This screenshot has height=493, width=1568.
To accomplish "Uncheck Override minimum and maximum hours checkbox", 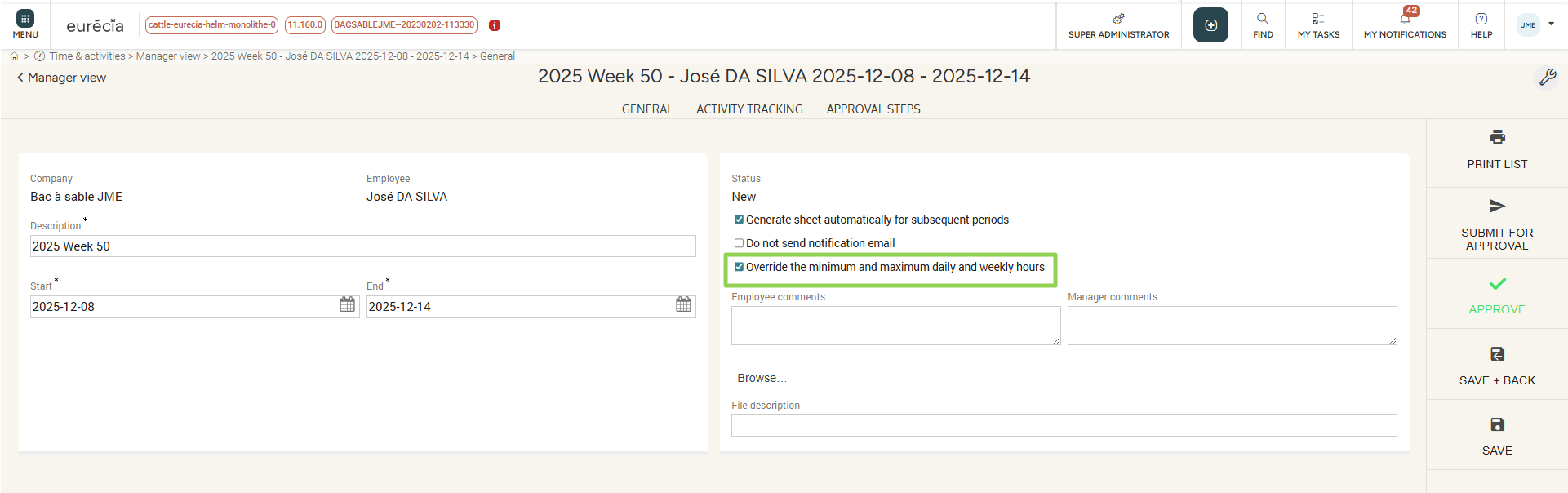I will 739,267.
